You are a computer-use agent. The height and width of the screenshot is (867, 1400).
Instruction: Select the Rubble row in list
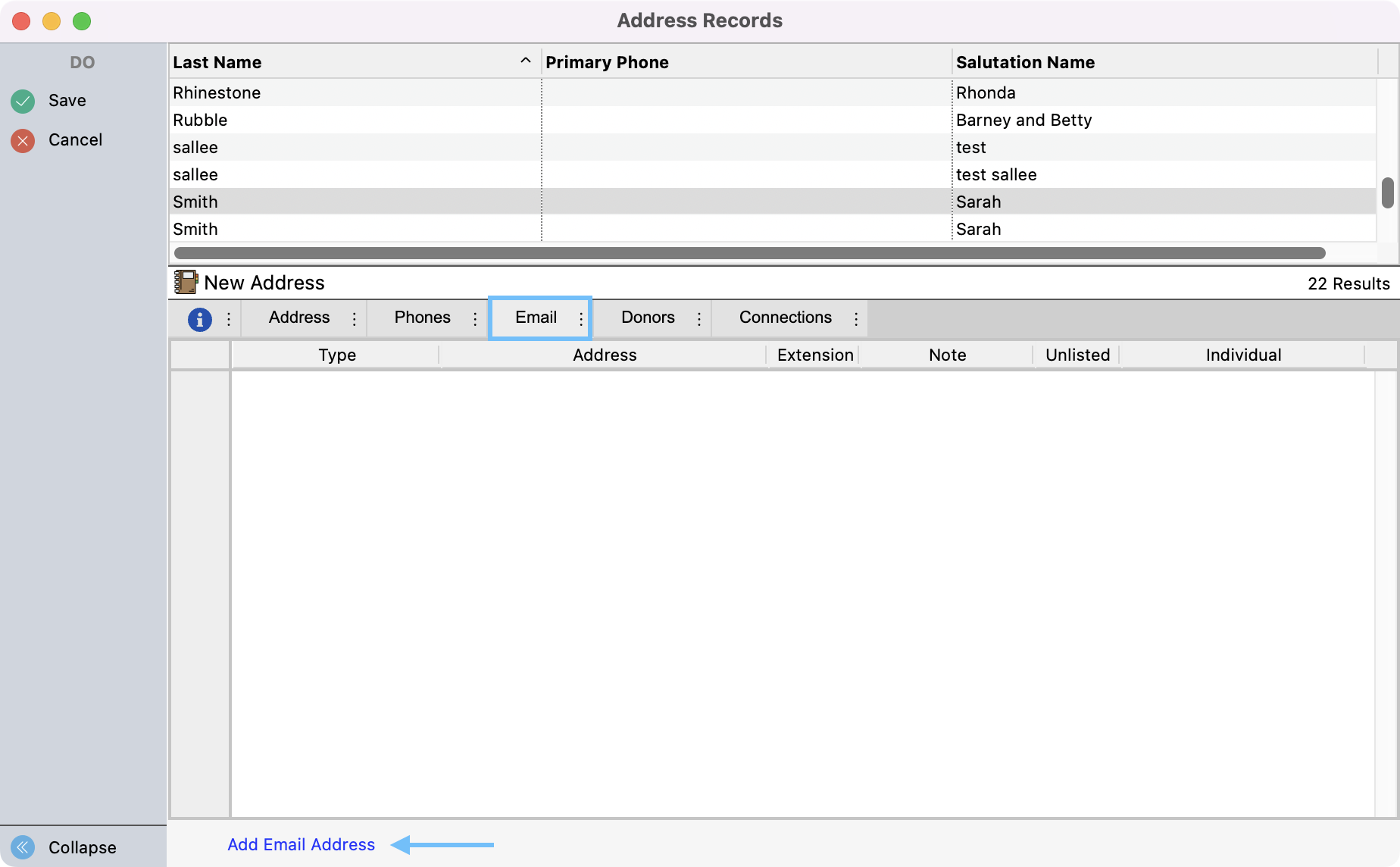pyautogui.click(x=200, y=120)
